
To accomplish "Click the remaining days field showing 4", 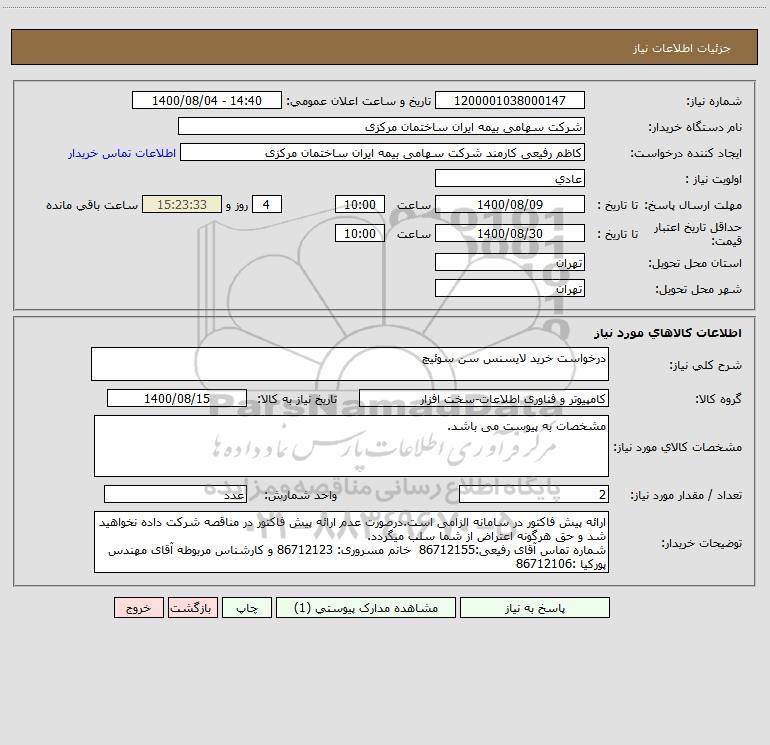I will pos(267,204).
